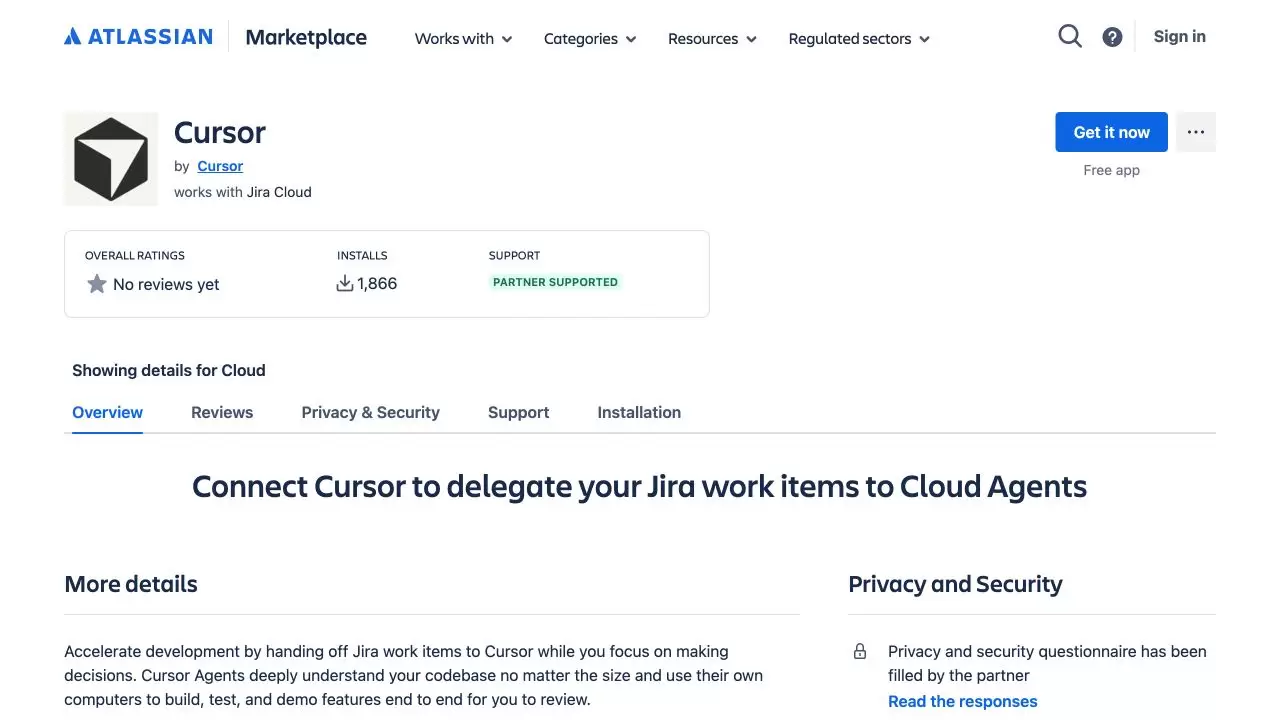
Task: Open the Installation tab
Action: pos(639,412)
